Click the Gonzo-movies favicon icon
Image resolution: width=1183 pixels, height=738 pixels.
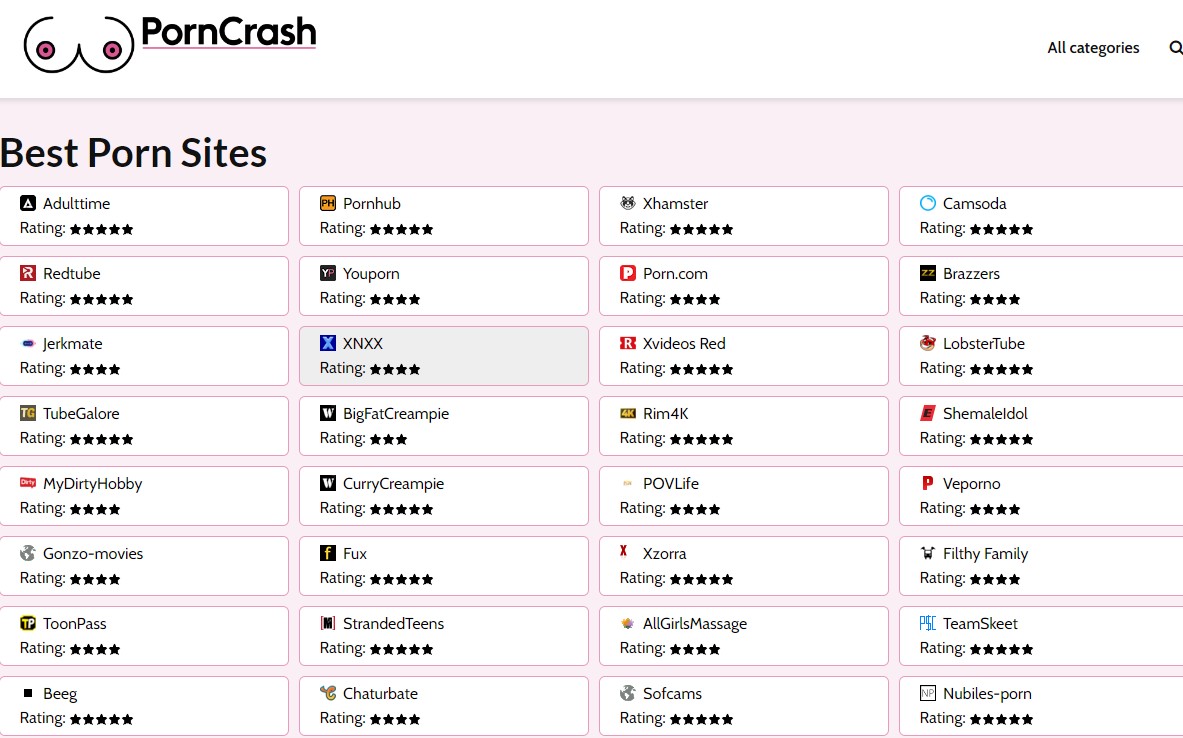pos(28,553)
